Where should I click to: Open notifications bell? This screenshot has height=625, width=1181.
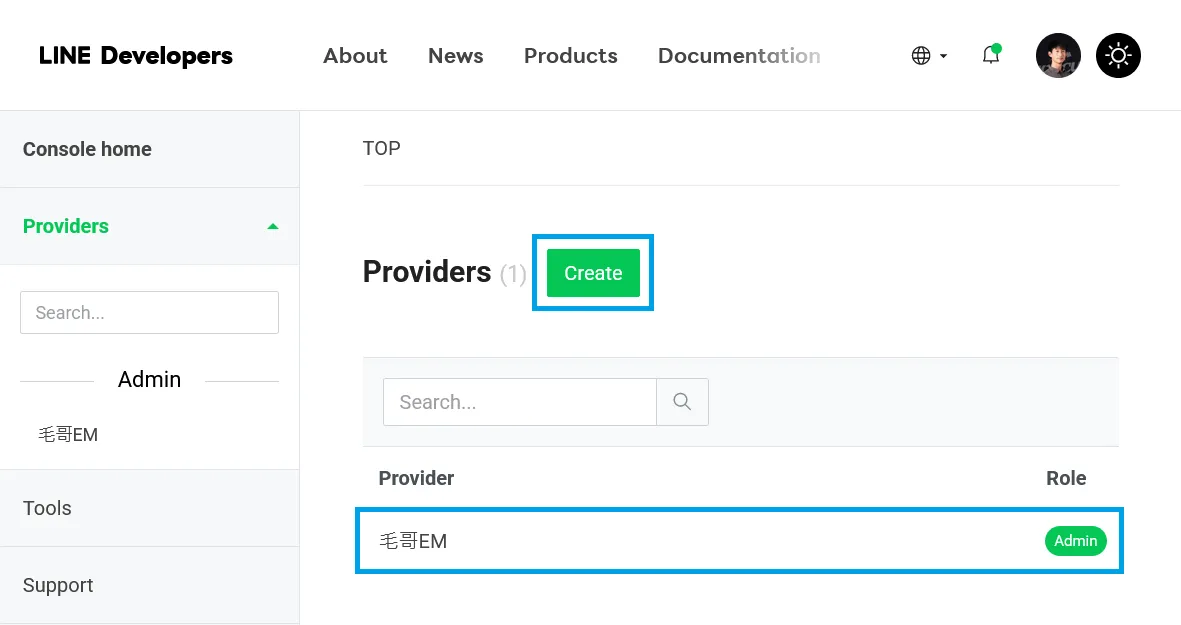point(991,55)
